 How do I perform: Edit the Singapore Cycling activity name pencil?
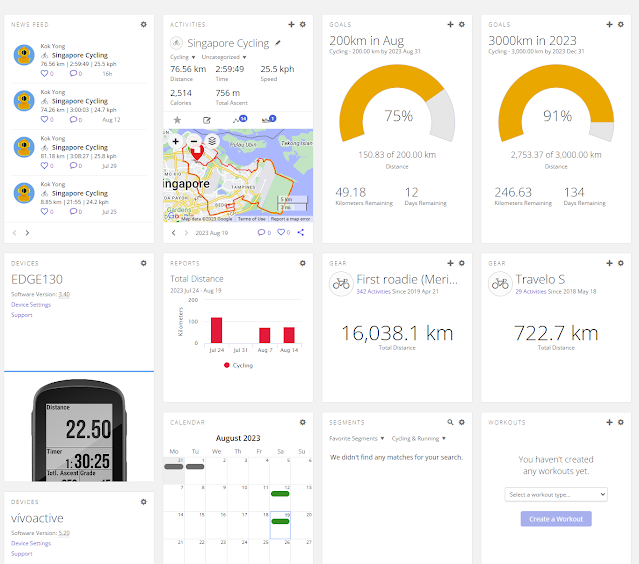coord(278,43)
